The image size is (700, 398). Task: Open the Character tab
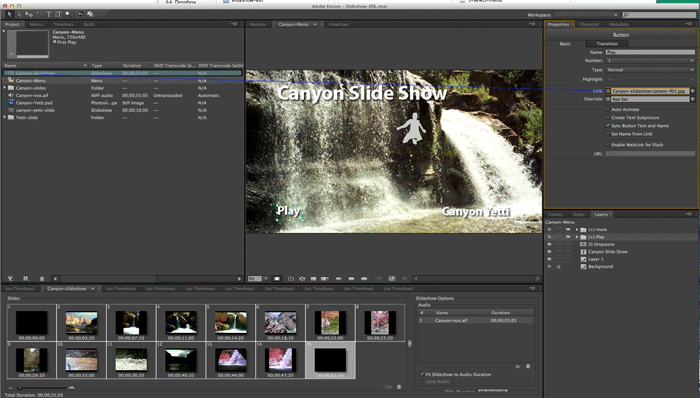click(589, 25)
